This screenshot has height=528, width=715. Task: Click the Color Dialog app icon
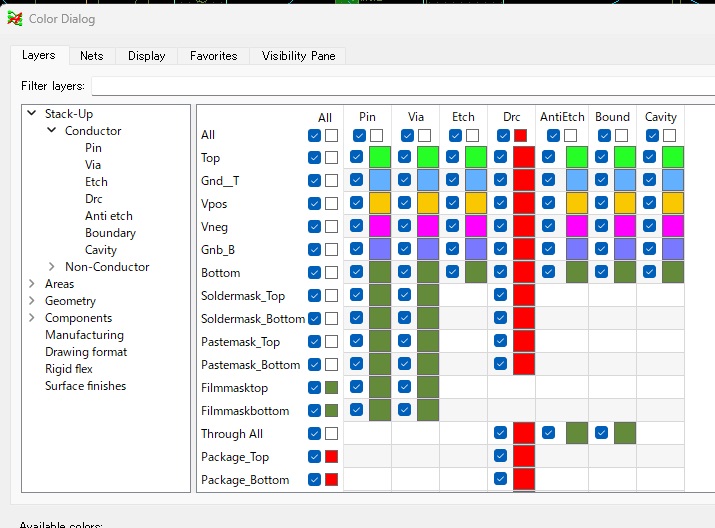pos(15,18)
